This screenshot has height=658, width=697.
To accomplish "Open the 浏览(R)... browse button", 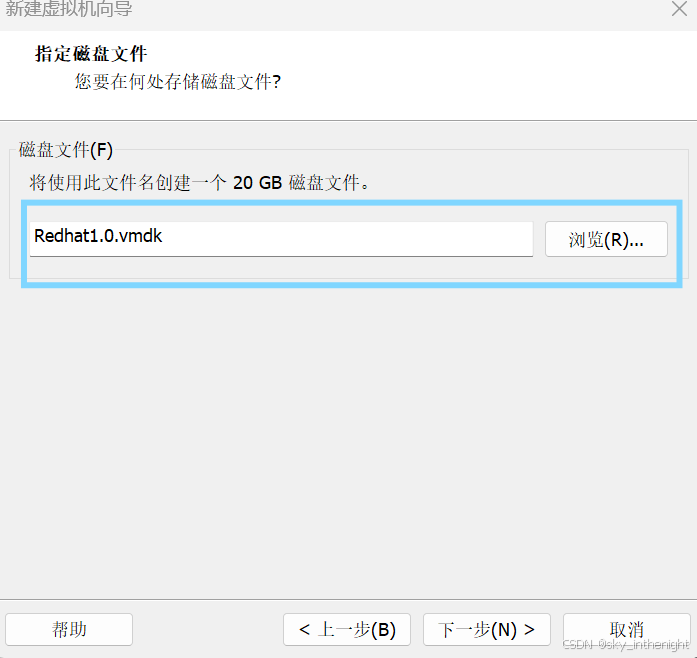I will [606, 239].
